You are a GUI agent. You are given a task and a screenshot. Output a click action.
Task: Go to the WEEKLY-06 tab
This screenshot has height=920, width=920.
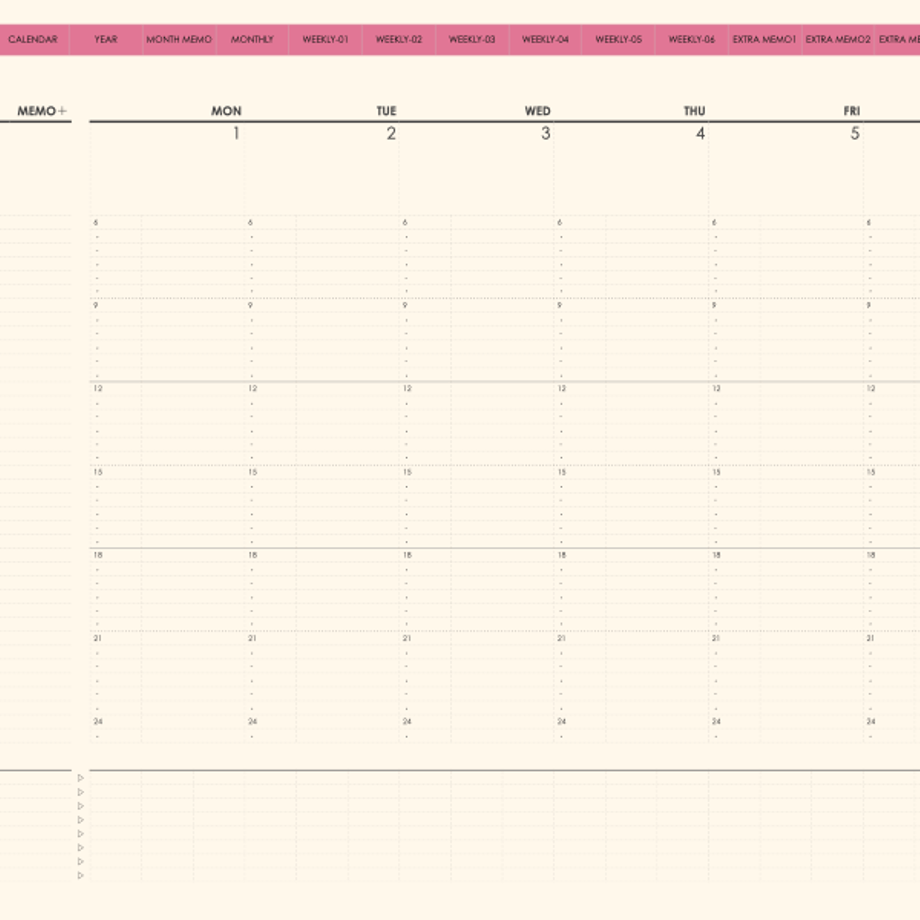point(692,39)
